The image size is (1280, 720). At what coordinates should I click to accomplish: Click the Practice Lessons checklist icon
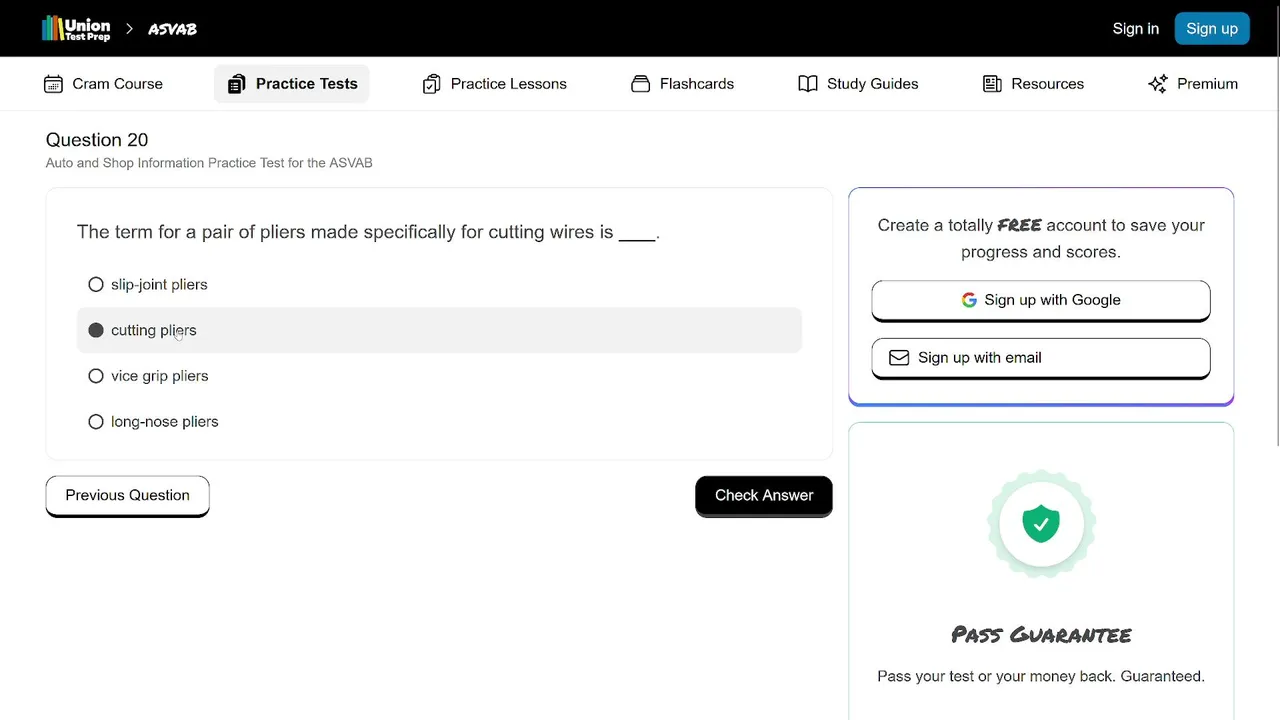point(431,84)
